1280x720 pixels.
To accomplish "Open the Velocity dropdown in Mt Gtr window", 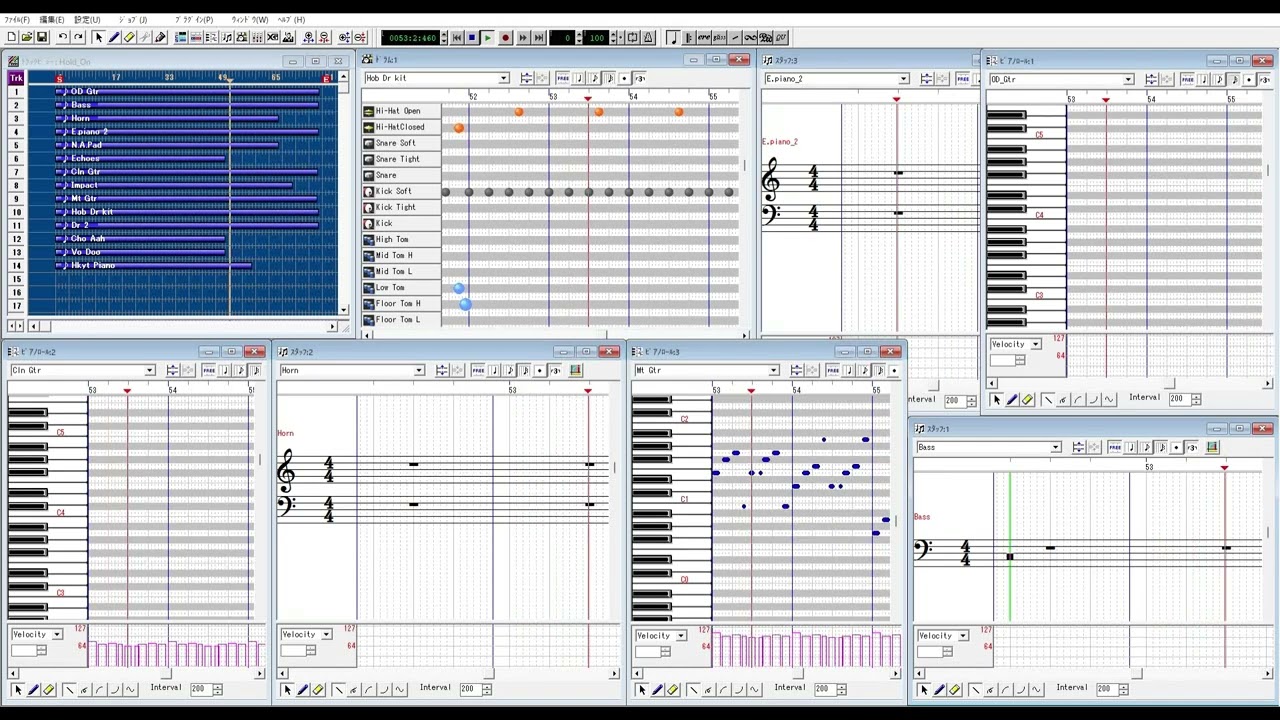I will tap(681, 635).
